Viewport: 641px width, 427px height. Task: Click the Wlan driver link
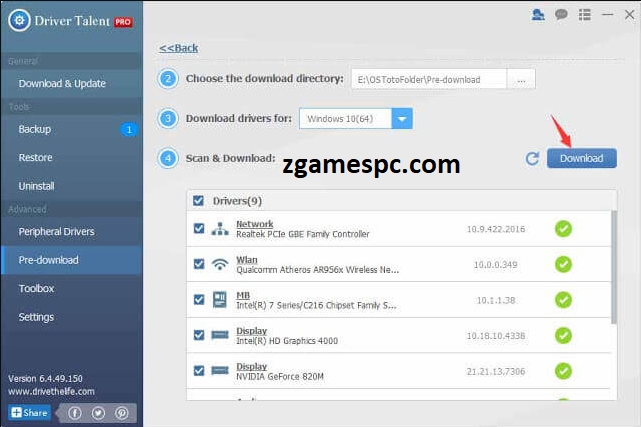click(x=247, y=259)
